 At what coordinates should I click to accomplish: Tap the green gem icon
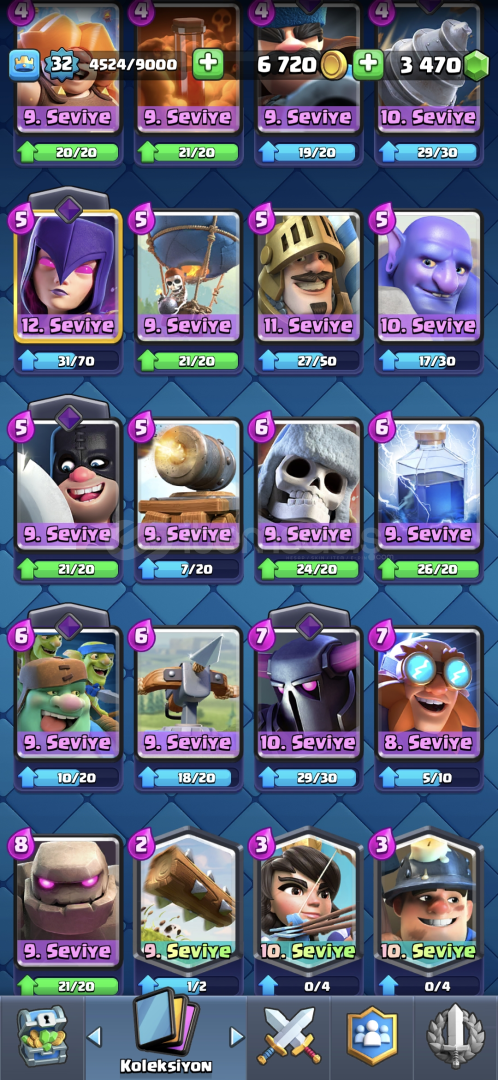click(x=475, y=65)
